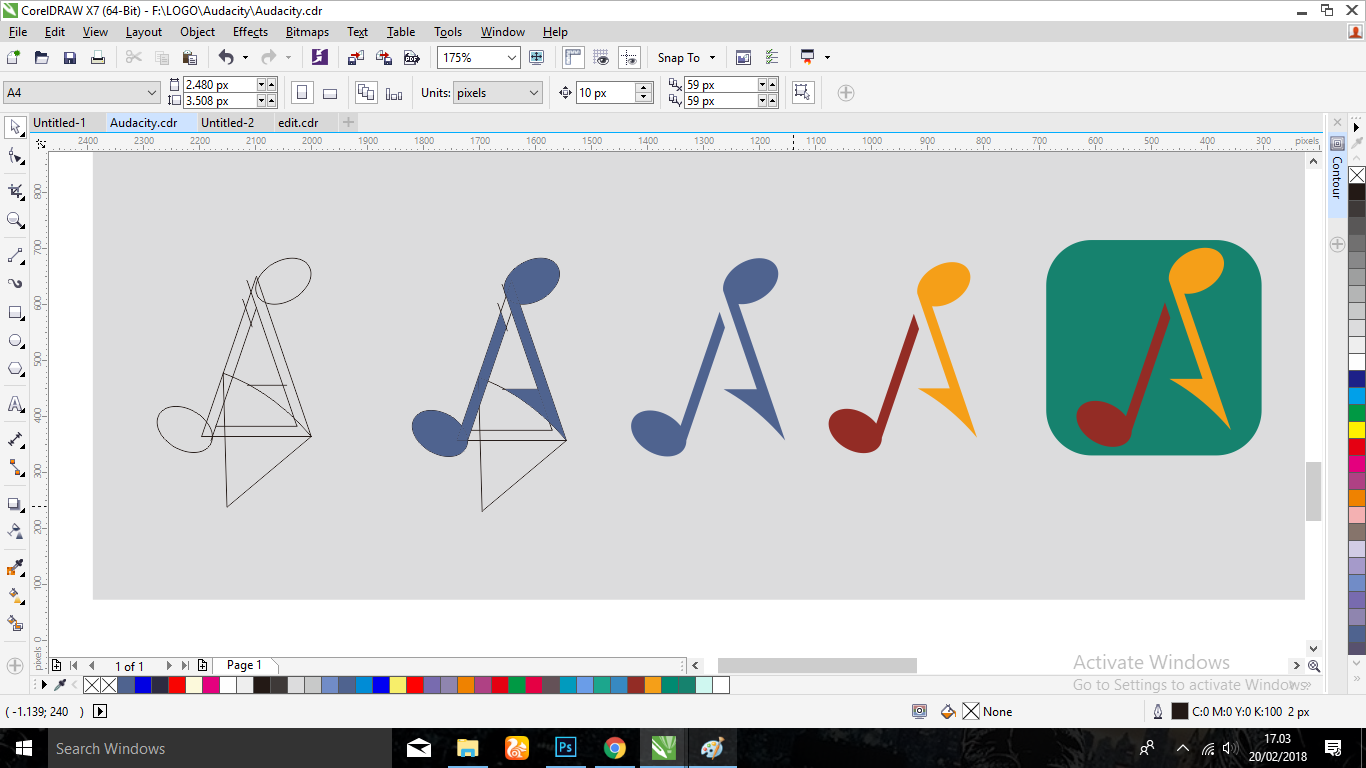
Task: Toggle Current Page layout button
Action: coord(394,93)
